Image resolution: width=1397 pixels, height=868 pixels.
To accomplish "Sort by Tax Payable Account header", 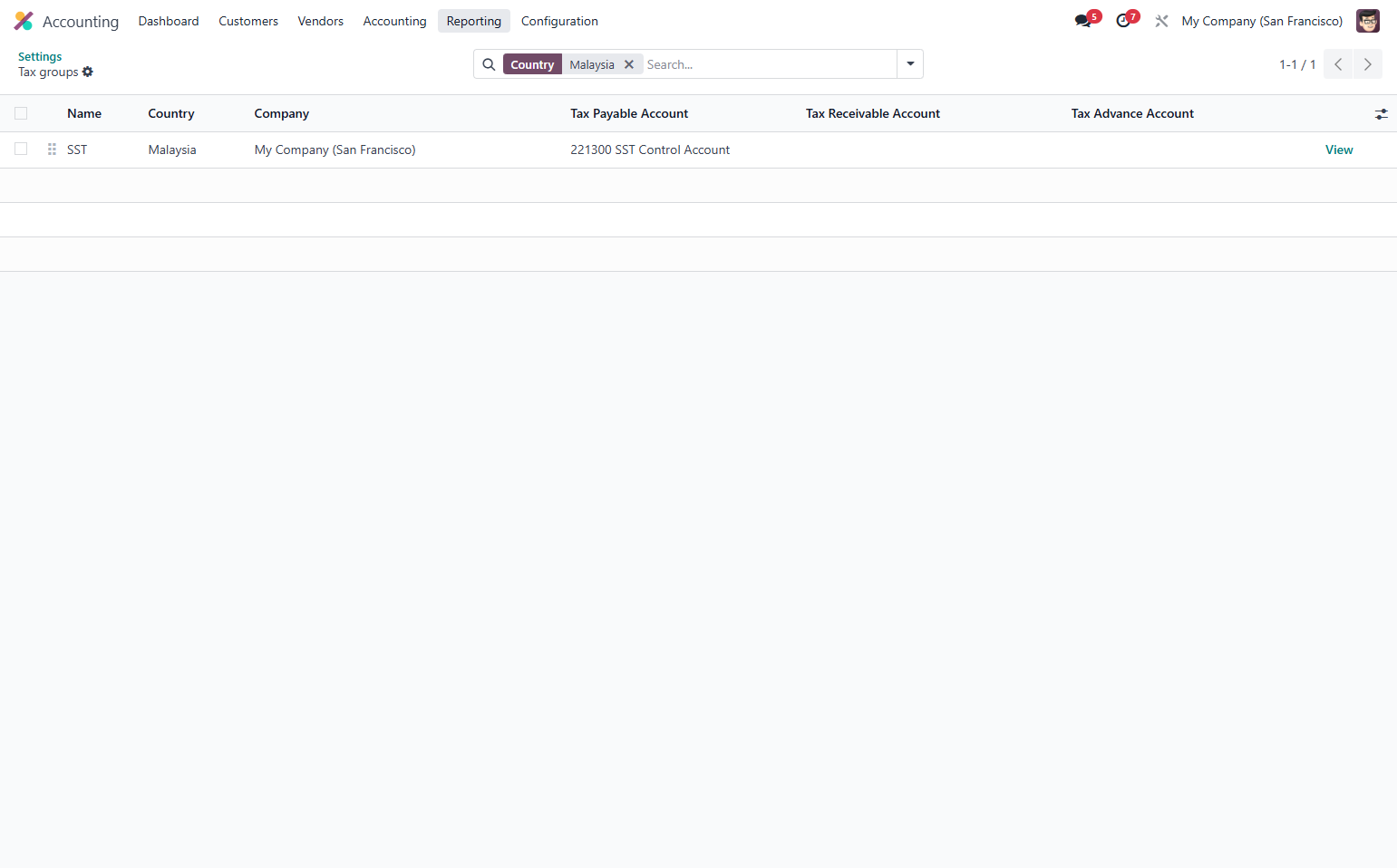I will (x=629, y=113).
